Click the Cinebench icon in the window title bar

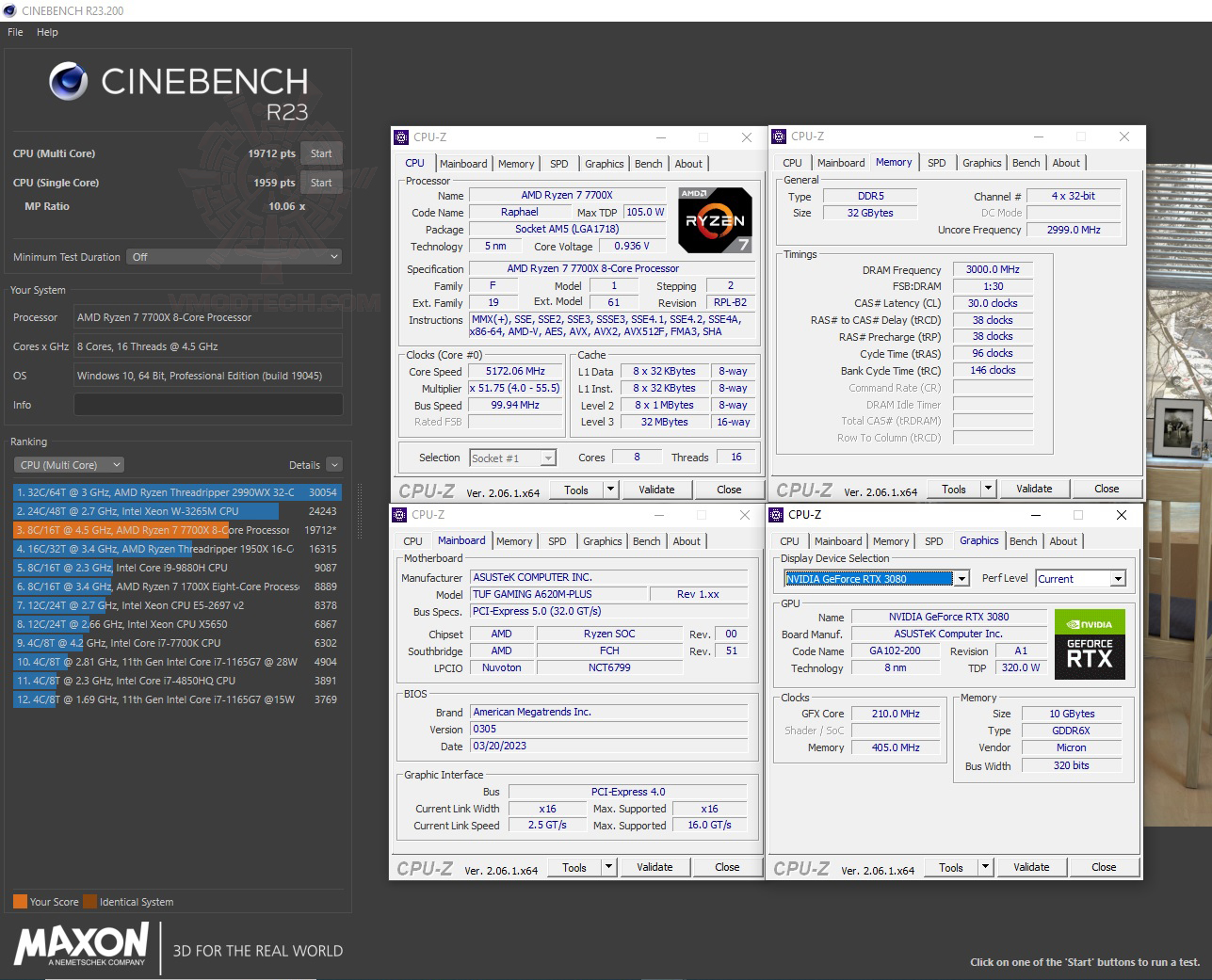(x=9, y=10)
